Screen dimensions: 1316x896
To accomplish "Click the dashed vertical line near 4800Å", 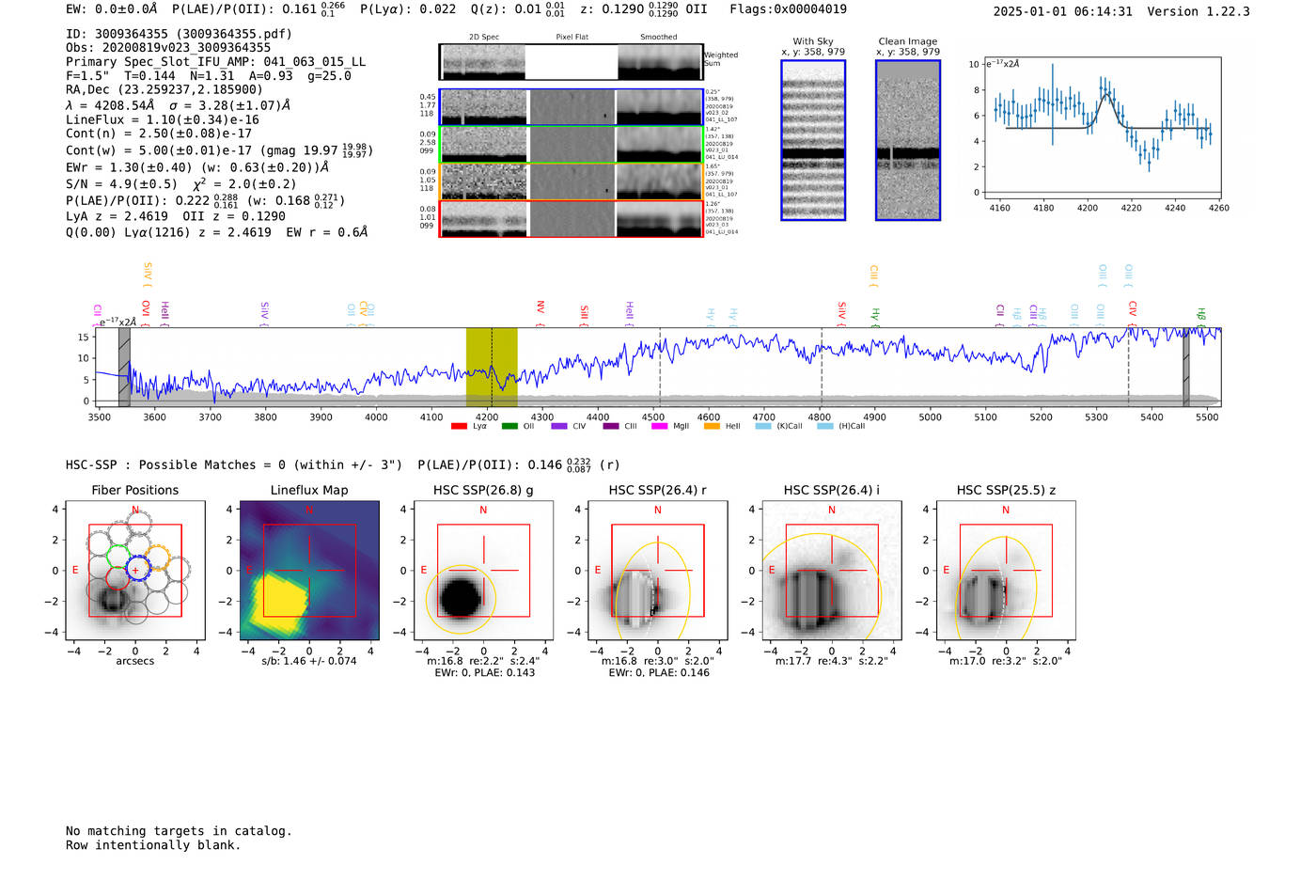I will pyautogui.click(x=822, y=367).
